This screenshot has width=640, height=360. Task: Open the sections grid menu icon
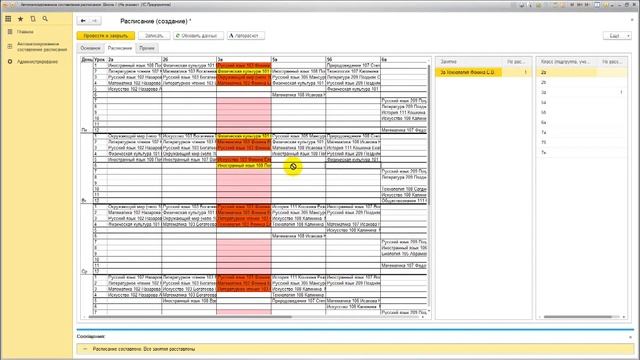click(x=8, y=19)
